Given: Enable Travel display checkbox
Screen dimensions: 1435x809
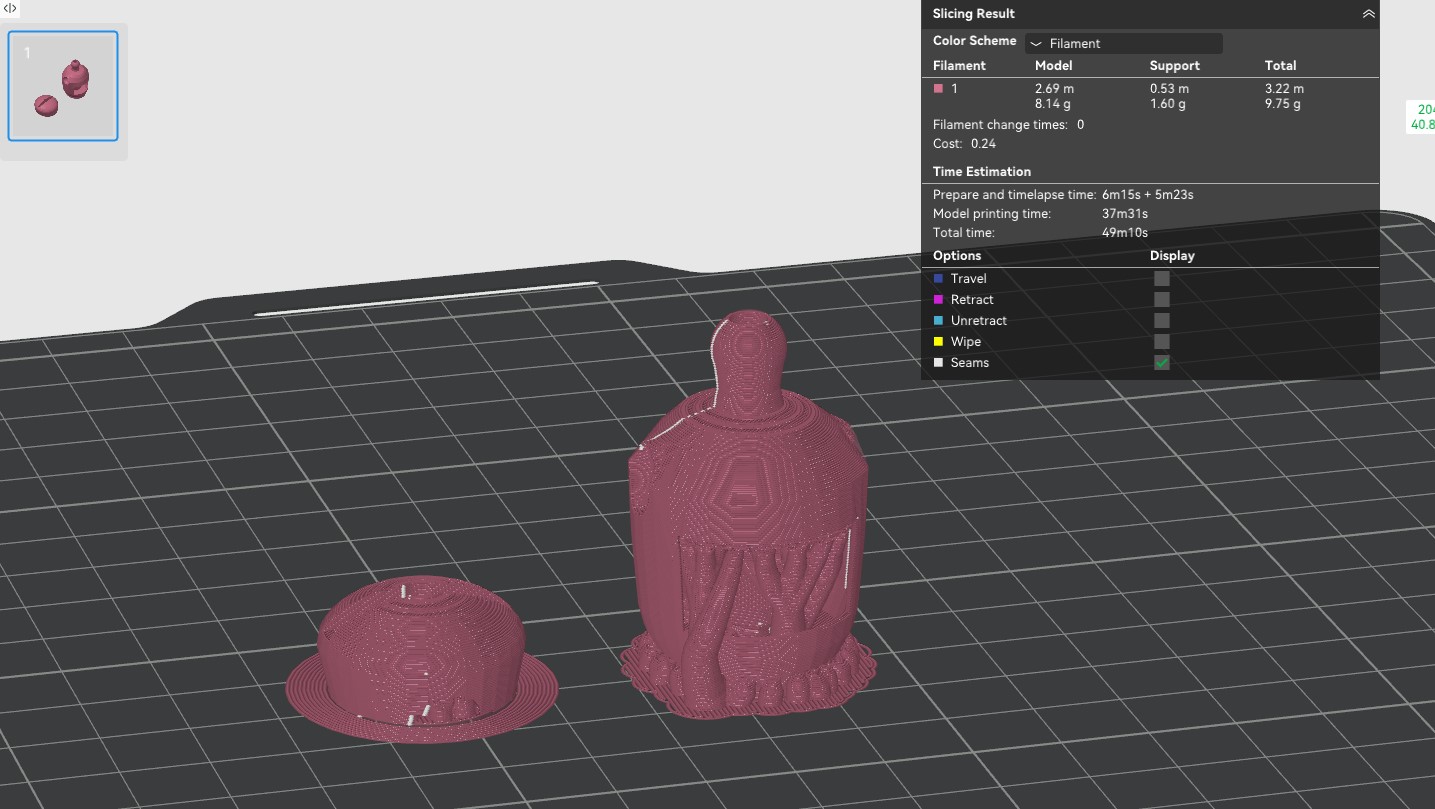Looking at the screenshot, I should [x=1161, y=279].
